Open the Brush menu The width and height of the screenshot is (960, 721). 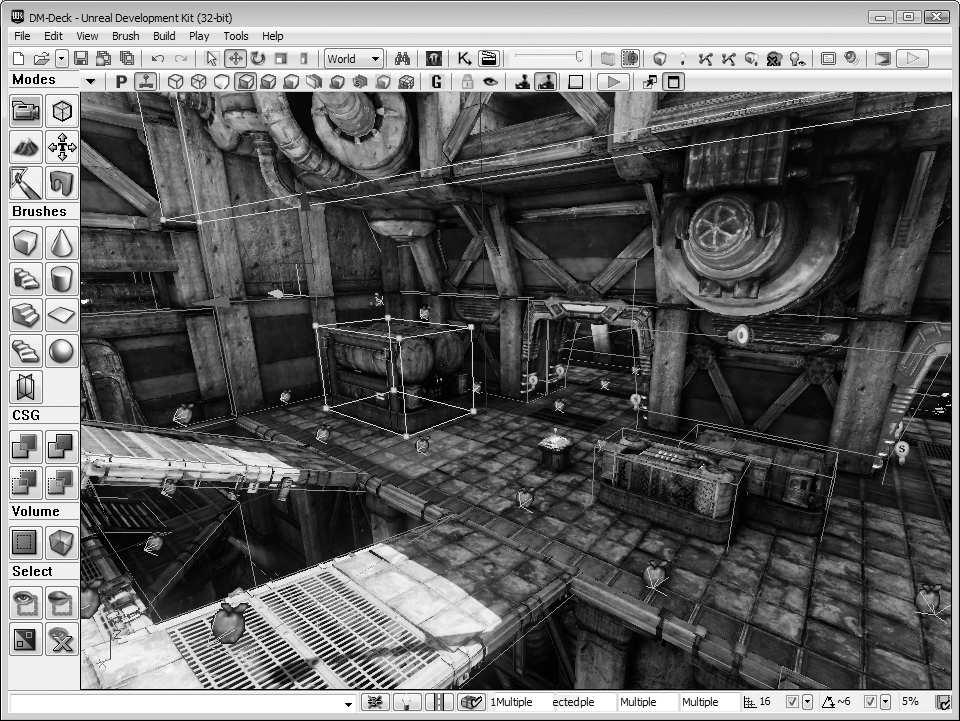126,36
